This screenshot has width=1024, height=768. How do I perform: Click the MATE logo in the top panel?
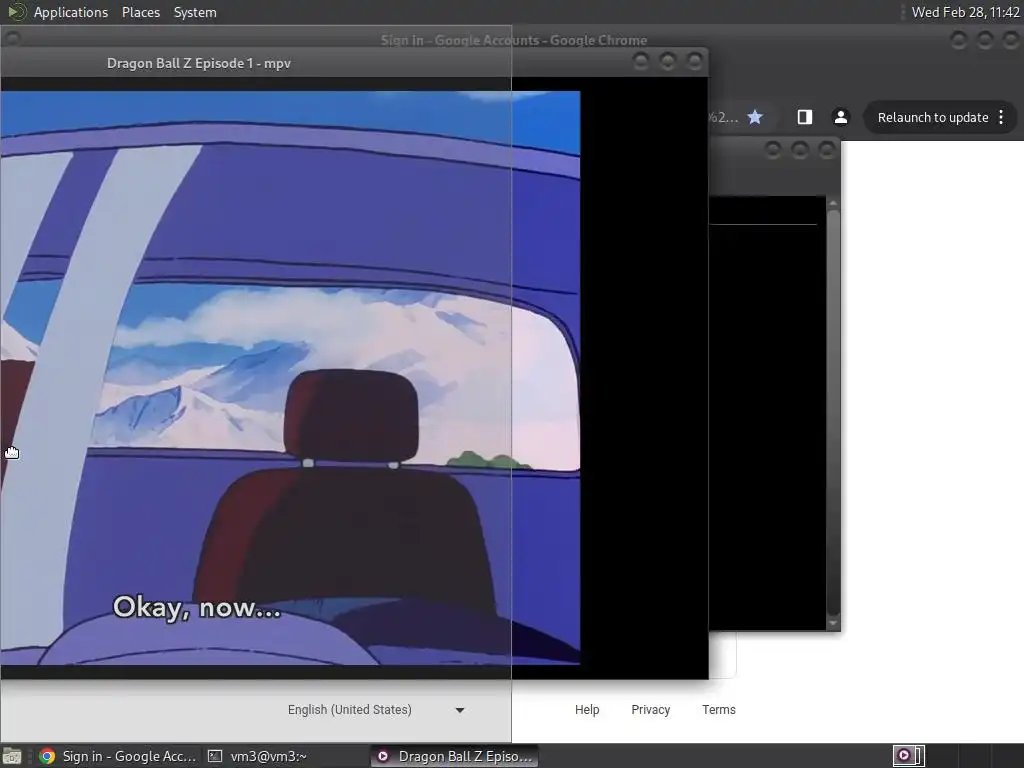tap(16, 12)
